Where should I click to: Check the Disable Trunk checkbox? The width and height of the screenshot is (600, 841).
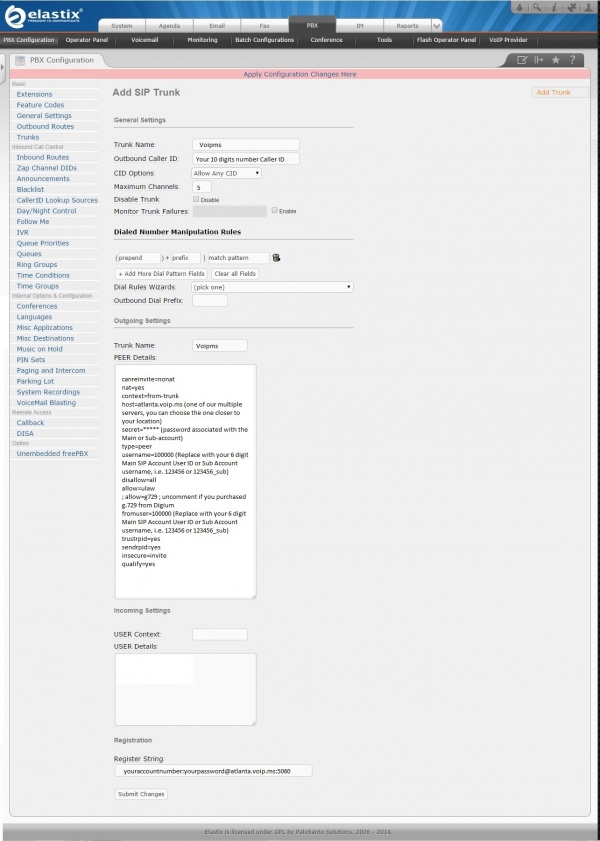click(x=196, y=199)
